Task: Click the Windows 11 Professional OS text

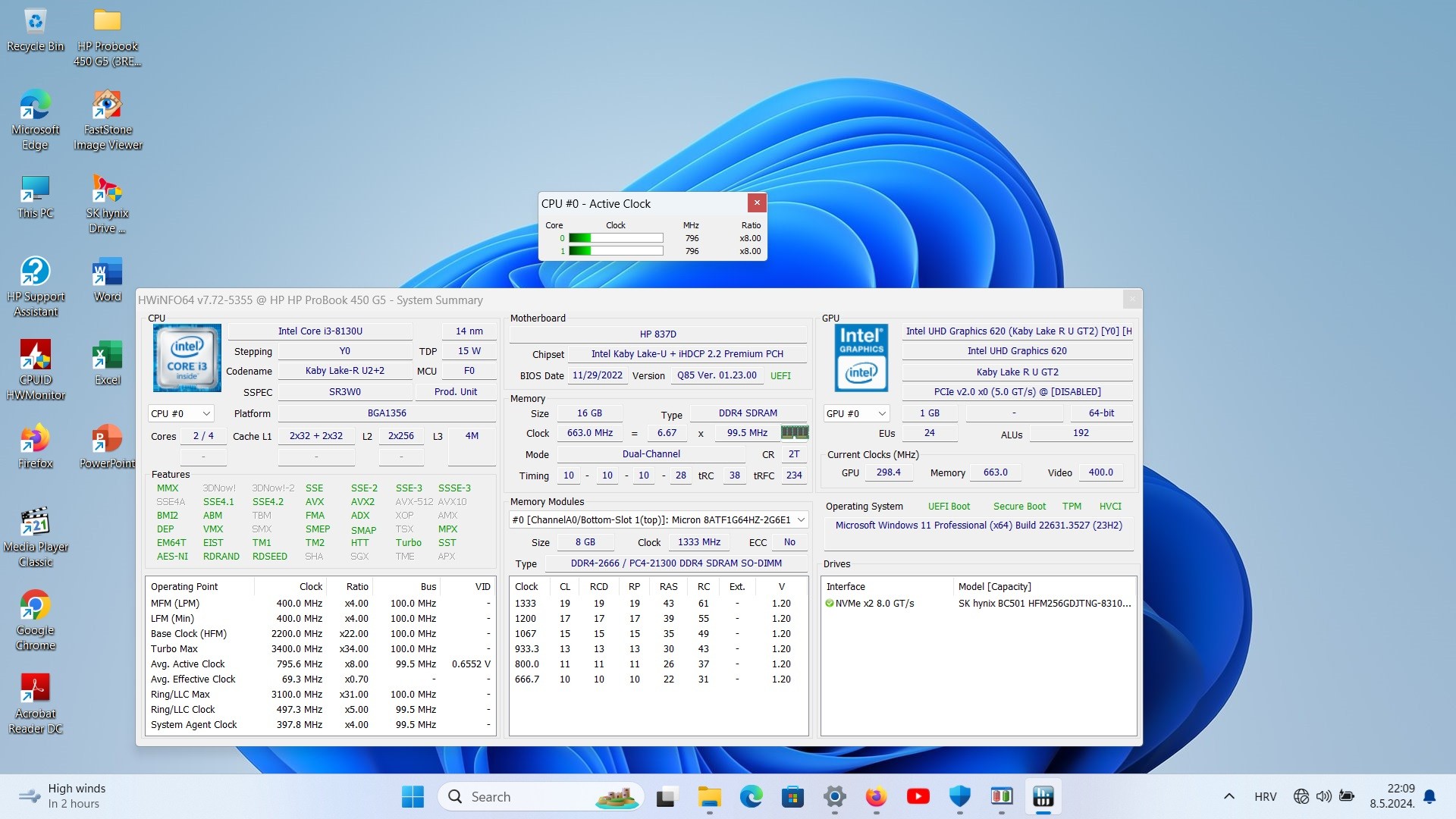Action: point(978,526)
